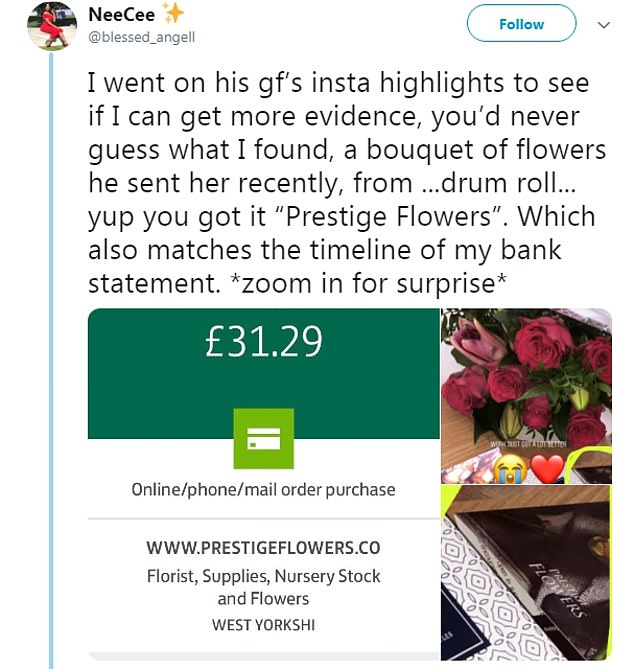Image resolution: width=634 pixels, height=669 pixels.
Task: Click the 'Online/phone/mail order purchase' label
Action: [x=263, y=490]
